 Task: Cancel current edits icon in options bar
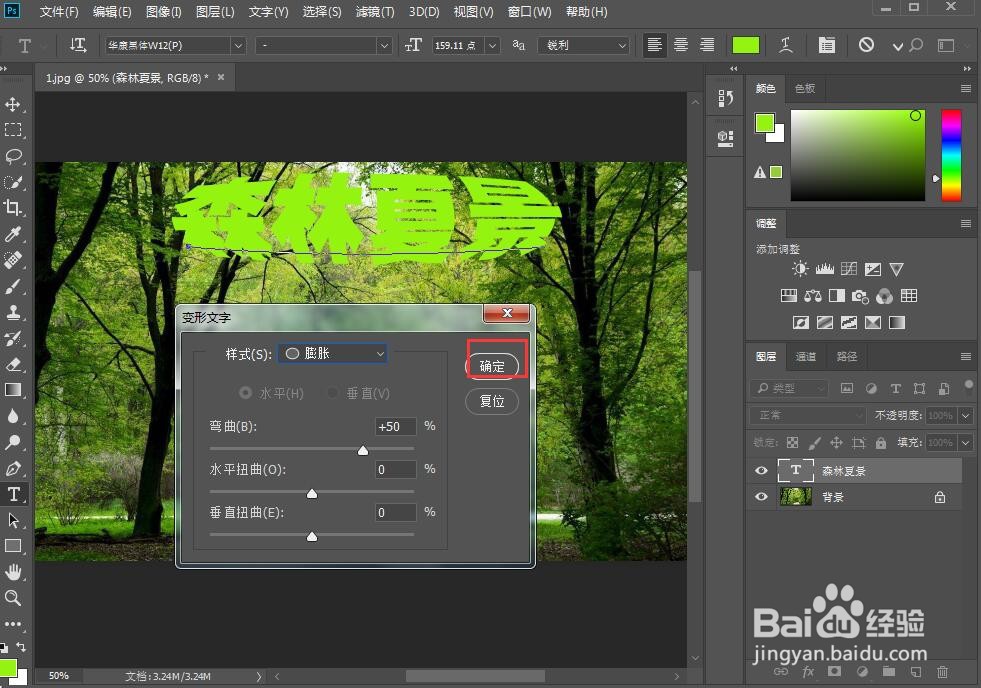click(866, 44)
